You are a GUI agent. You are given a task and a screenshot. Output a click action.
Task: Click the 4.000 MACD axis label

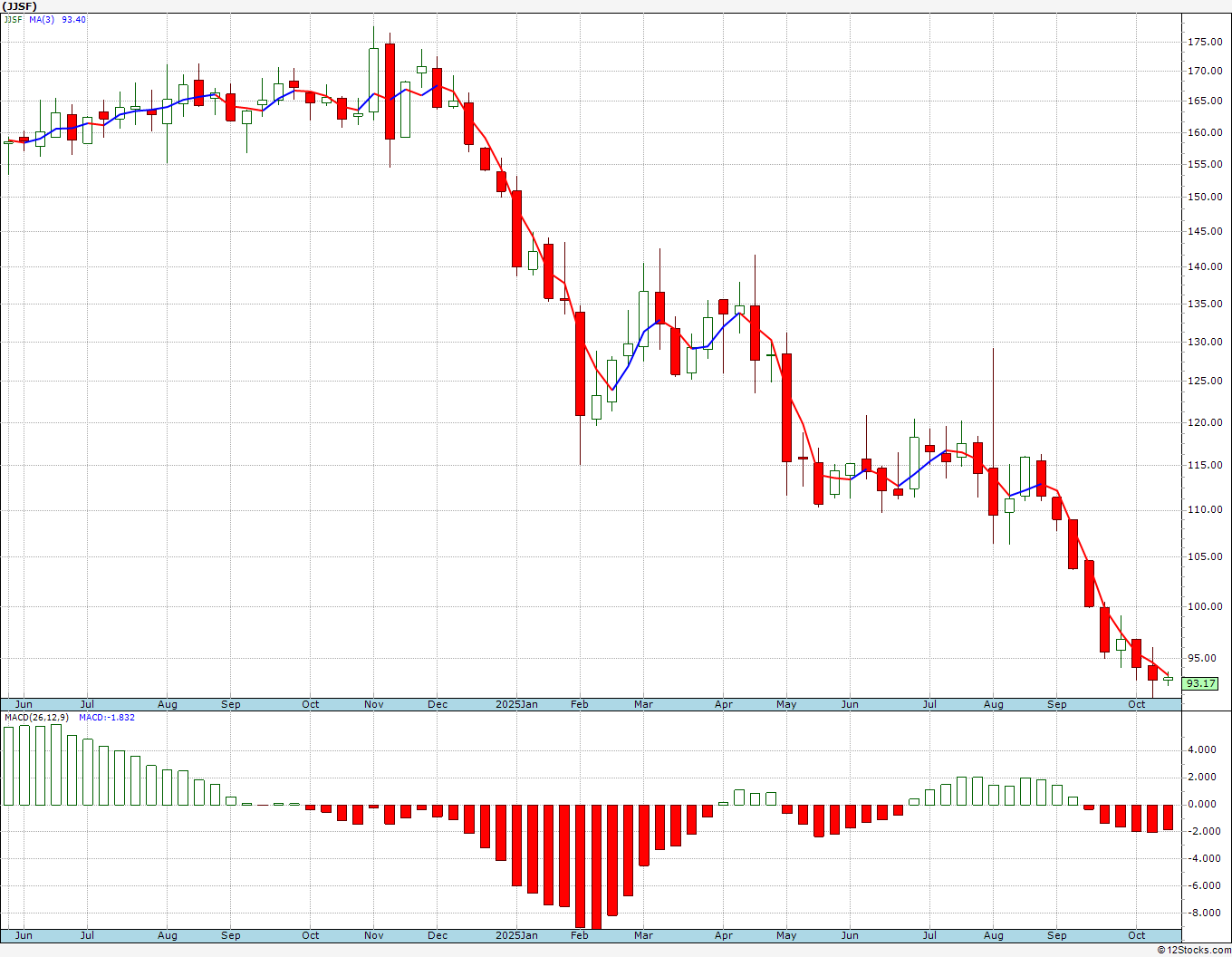point(1204,749)
